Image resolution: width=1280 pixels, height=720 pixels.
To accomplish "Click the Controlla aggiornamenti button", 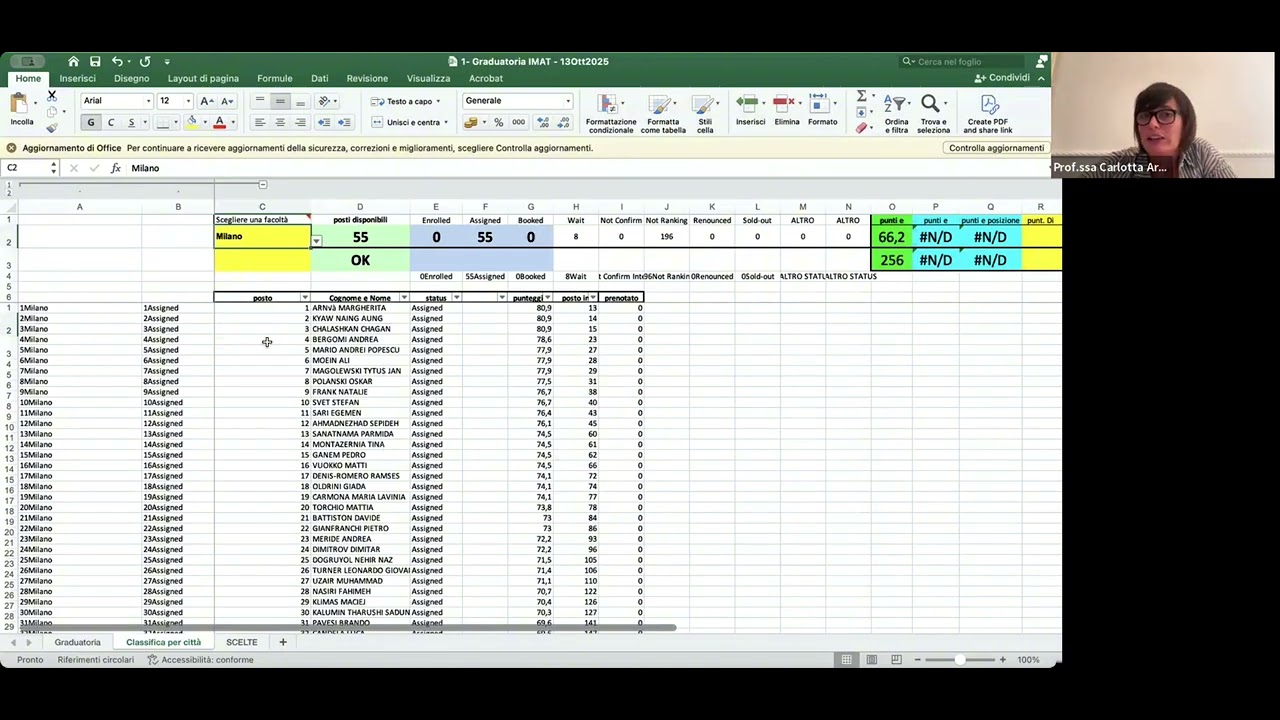I will (x=996, y=148).
